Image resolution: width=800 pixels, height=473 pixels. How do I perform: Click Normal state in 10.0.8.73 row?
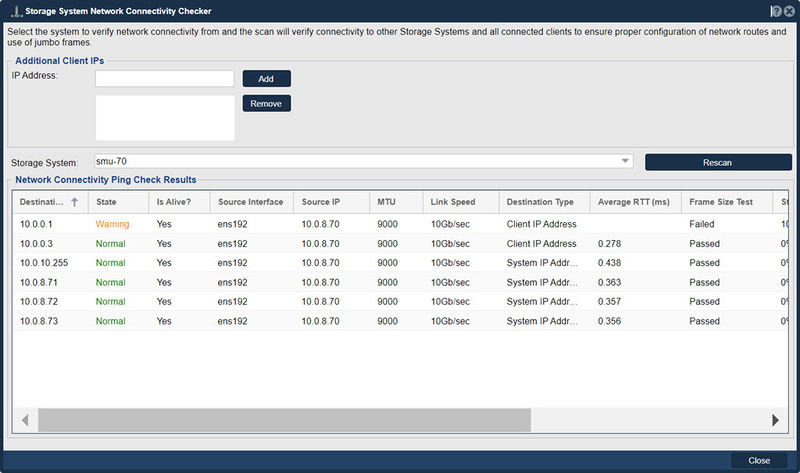[110, 321]
